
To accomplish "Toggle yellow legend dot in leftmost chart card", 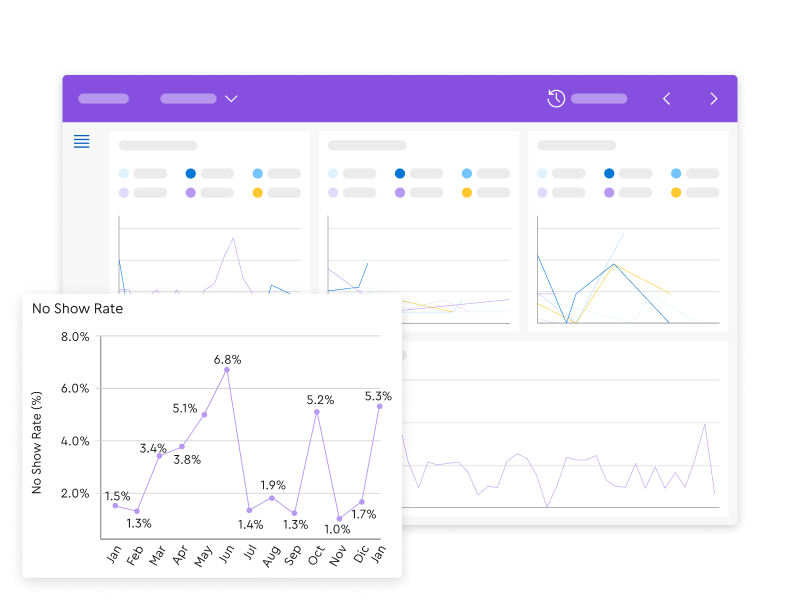I will [x=258, y=193].
